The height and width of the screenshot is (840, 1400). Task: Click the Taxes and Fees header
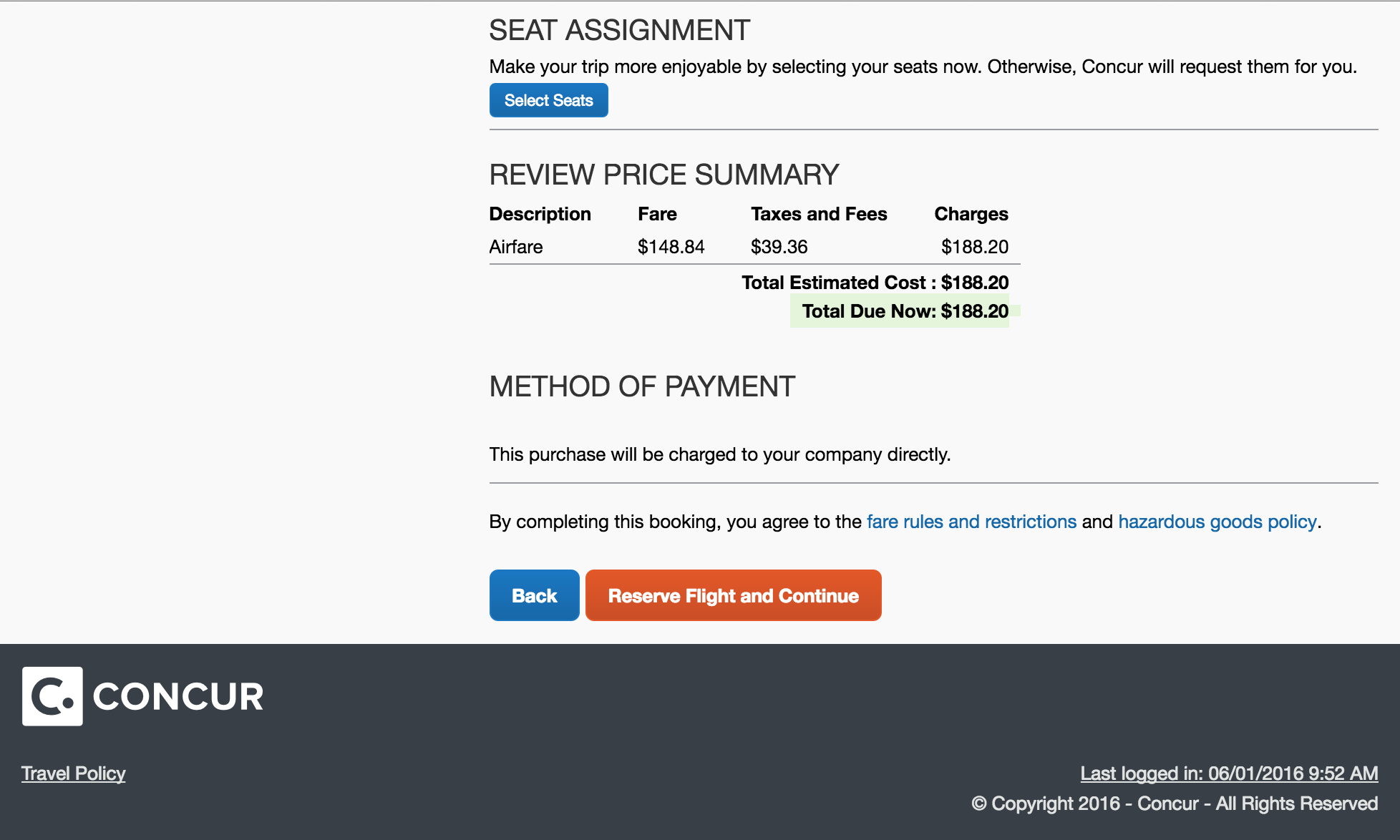(x=818, y=214)
